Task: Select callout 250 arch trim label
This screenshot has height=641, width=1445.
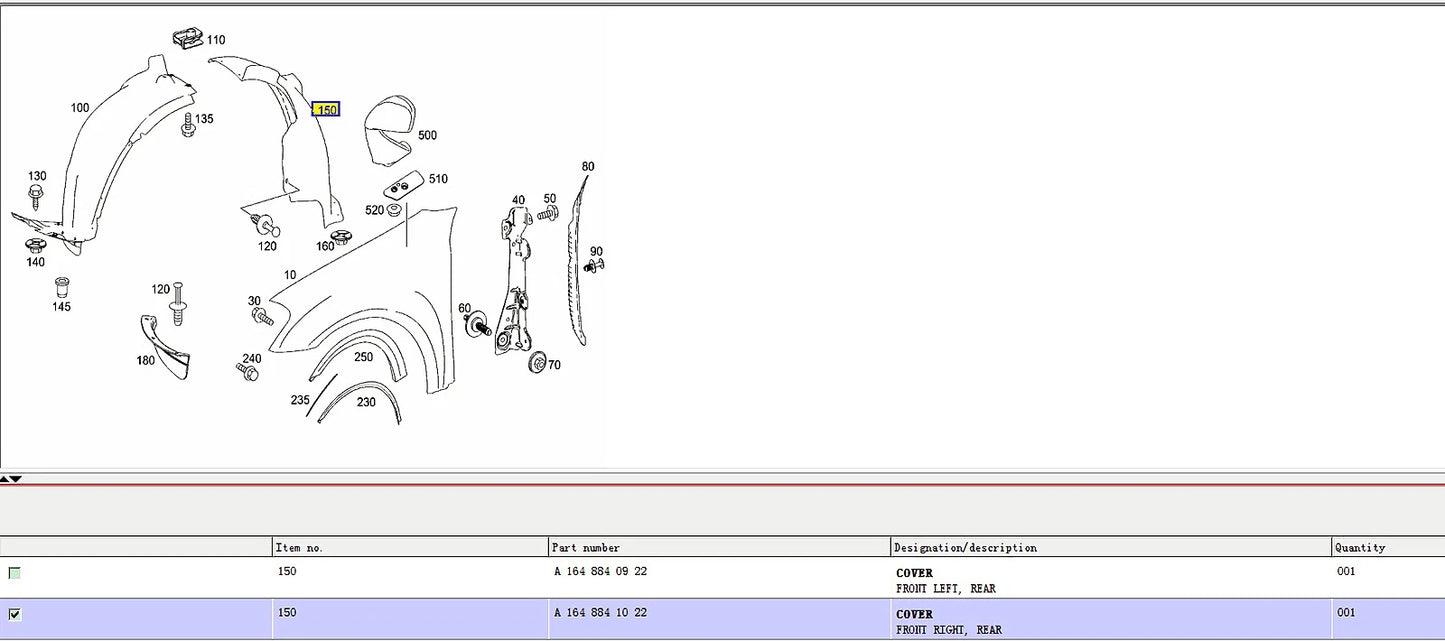Action: pyautogui.click(x=363, y=357)
